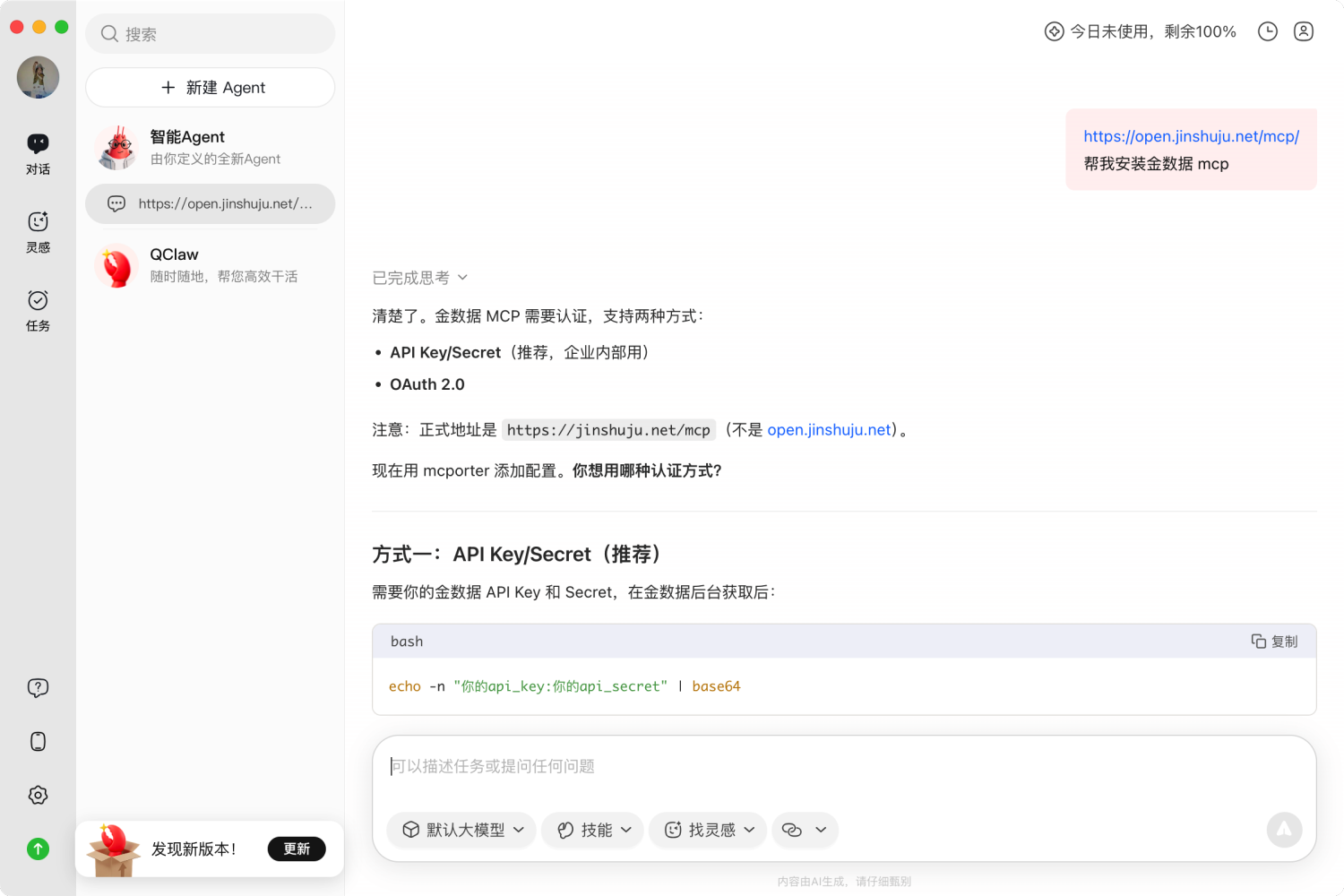The width and height of the screenshot is (1344, 896).
Task: Copy the bash code with 复制
Action: pyautogui.click(x=1274, y=642)
